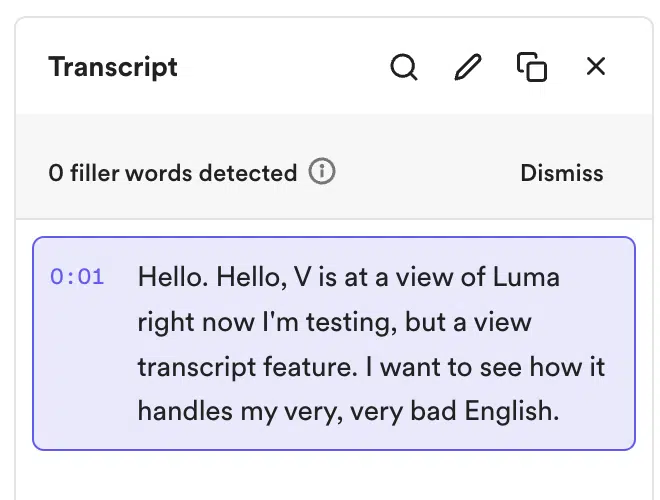Screen dimensions: 660x500
Task: Copy the transcript with the copy icon
Action: (x=532, y=67)
